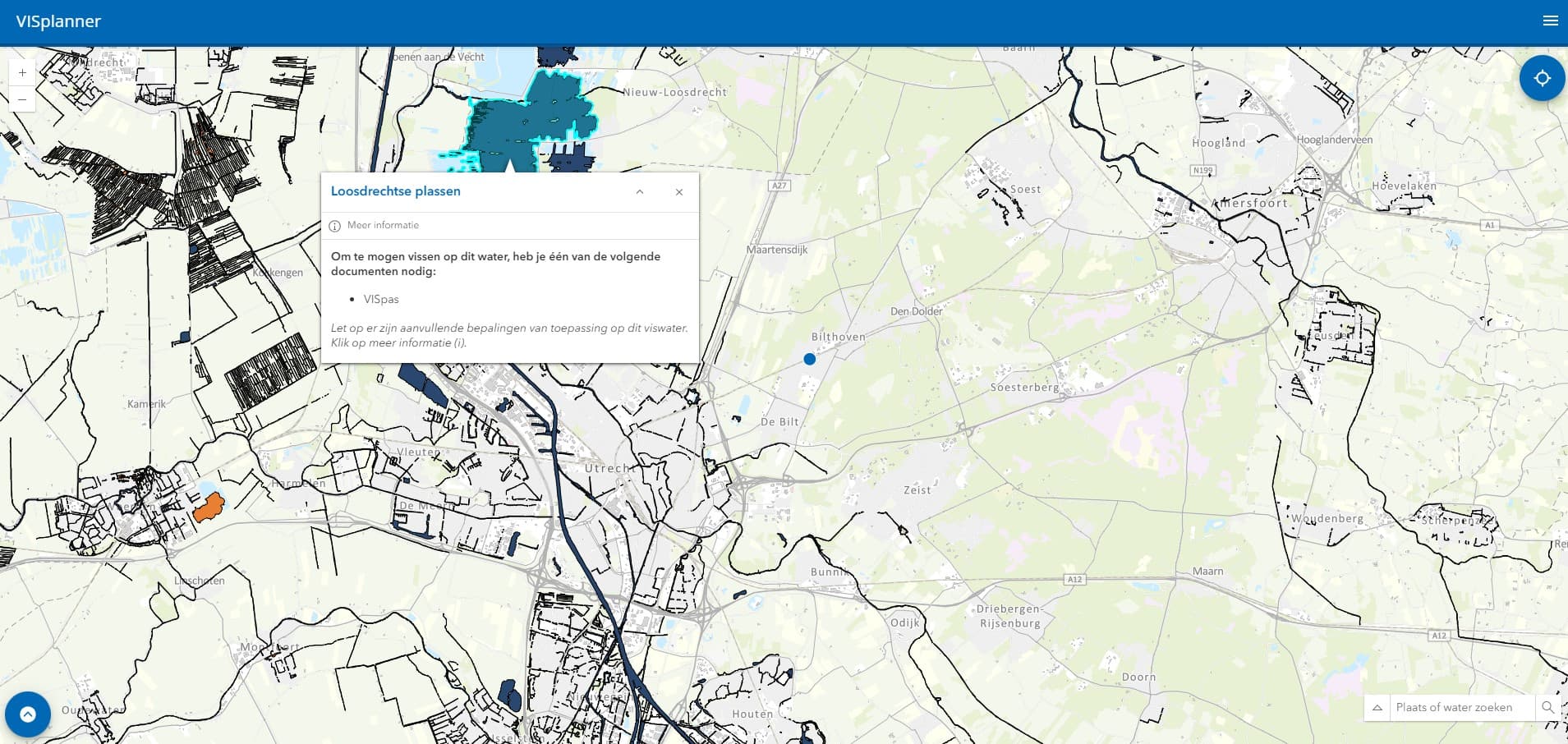The image size is (1568, 744).
Task: Zoom out with the minus button
Action: coord(22,99)
